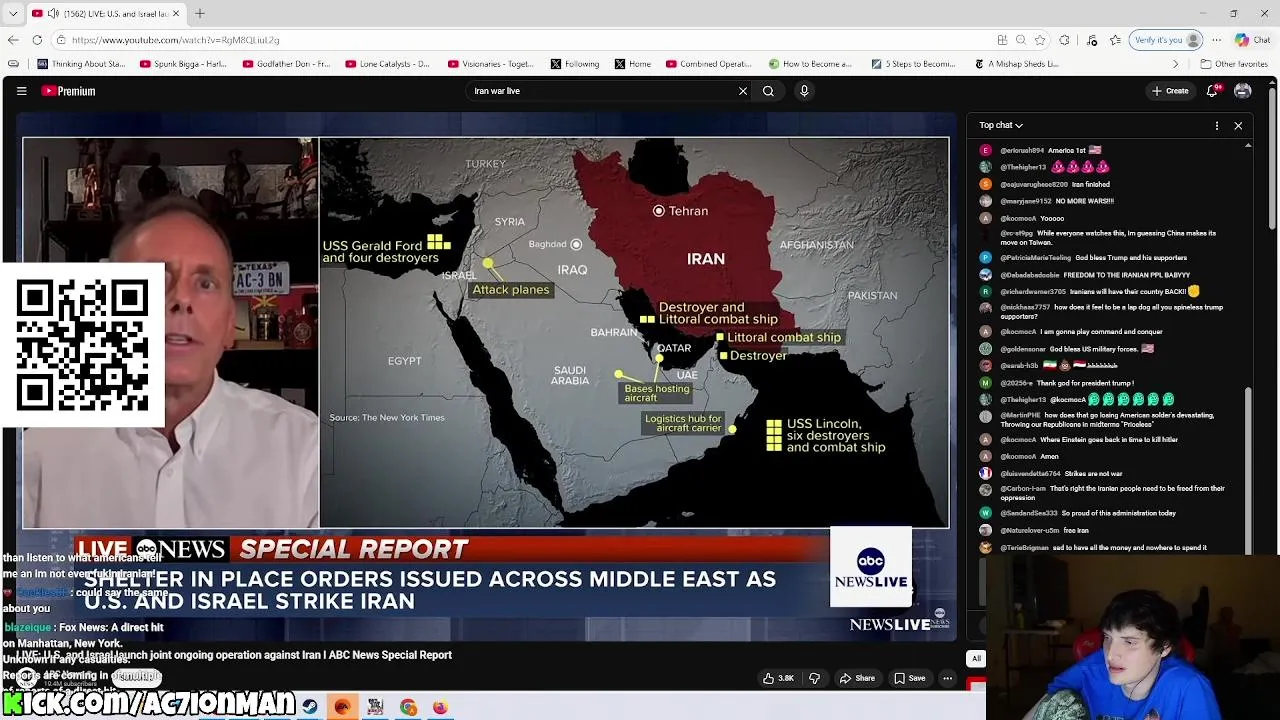Open the split screen icon in address bar
The width and height of the screenshot is (1280, 720).
[x=1002, y=40]
